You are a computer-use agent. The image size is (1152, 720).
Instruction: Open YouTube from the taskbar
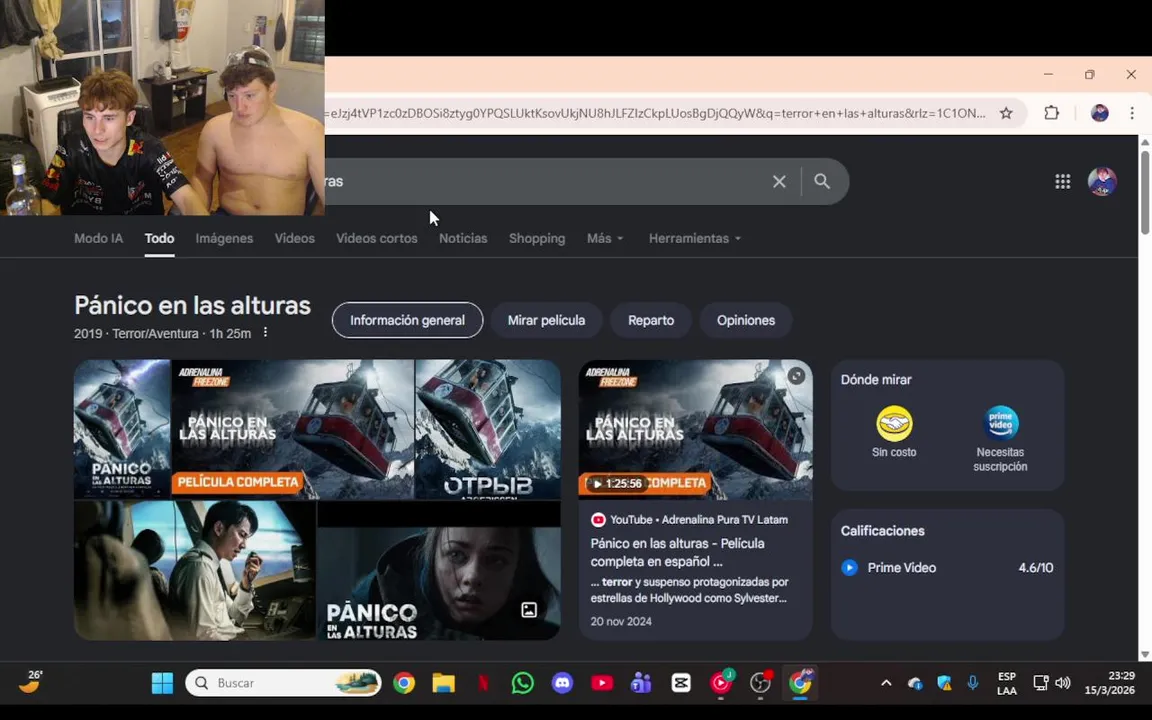tap(602, 683)
